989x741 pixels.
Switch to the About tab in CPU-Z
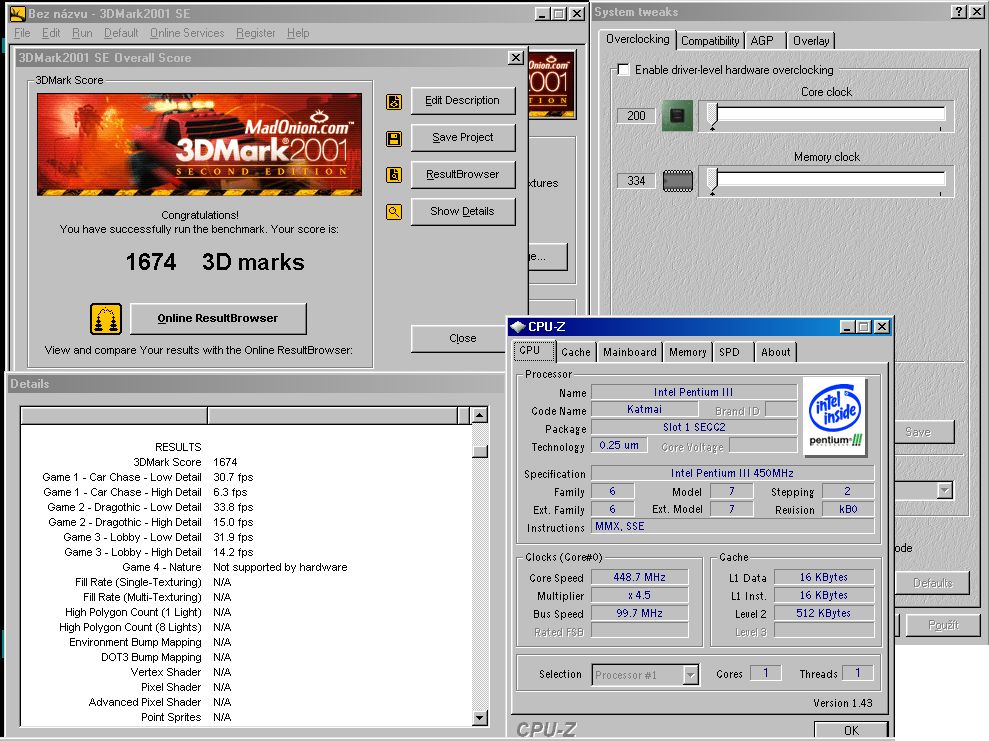click(775, 352)
